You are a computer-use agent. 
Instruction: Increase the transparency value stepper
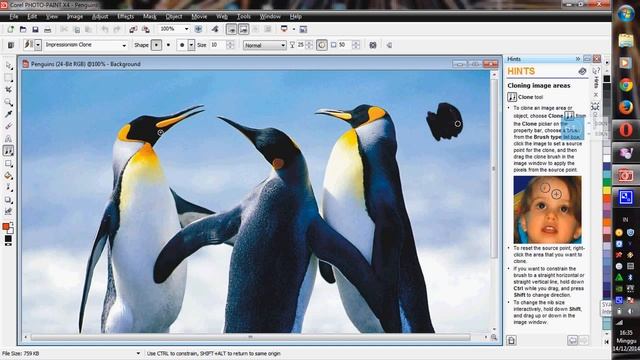[309, 43]
